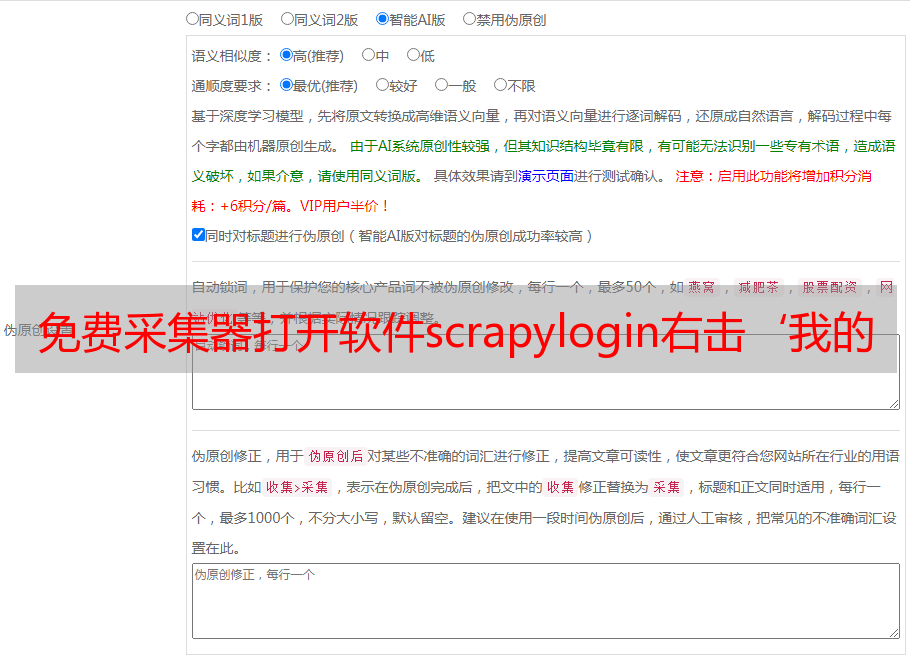Set 语义相似度 to 低
Image resolution: width=911 pixels, height=658 pixels.
point(413,55)
